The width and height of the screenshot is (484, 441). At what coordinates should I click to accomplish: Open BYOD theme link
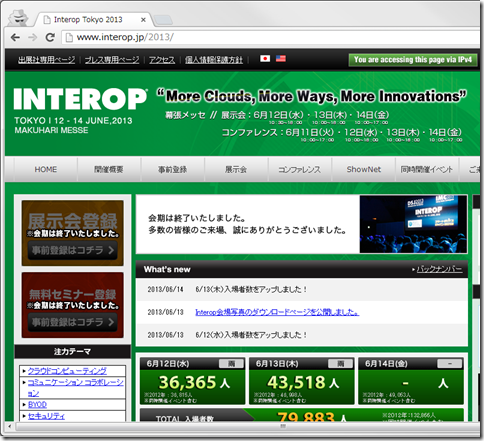[x=37, y=404]
